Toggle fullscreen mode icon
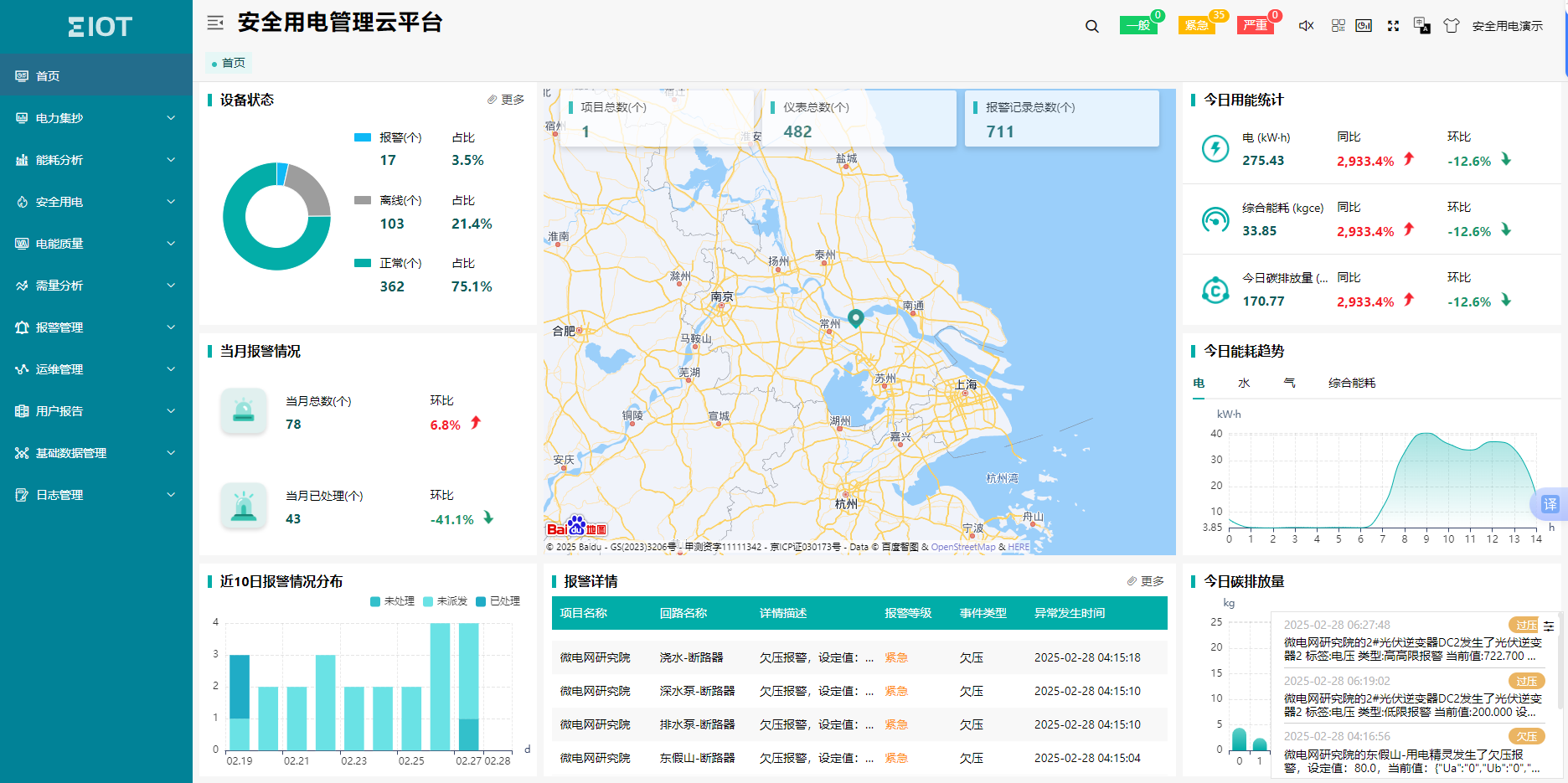1568x783 pixels. [x=1393, y=26]
